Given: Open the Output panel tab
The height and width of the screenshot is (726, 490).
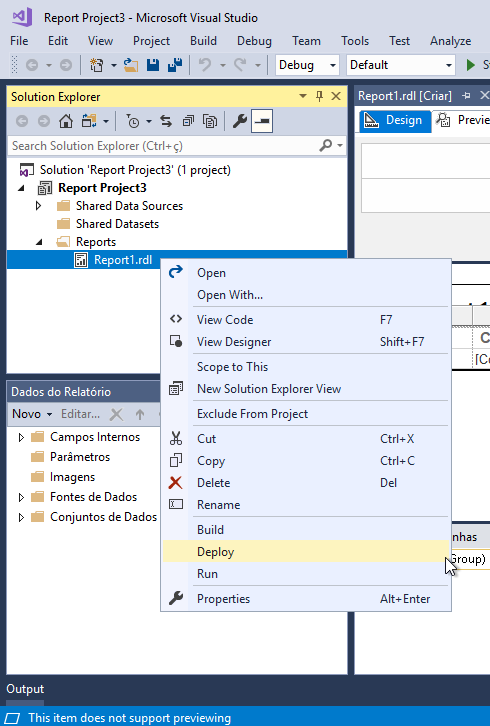Looking at the screenshot, I should [25, 689].
